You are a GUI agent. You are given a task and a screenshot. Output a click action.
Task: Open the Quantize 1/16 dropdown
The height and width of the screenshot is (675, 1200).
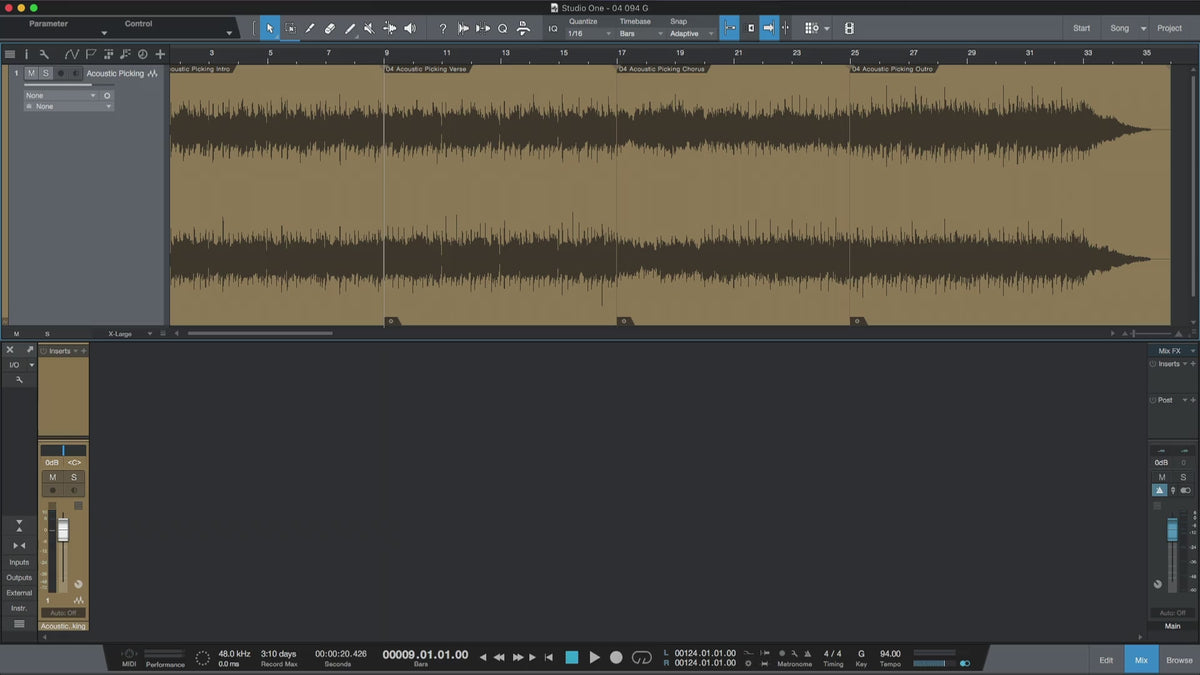tap(589, 34)
